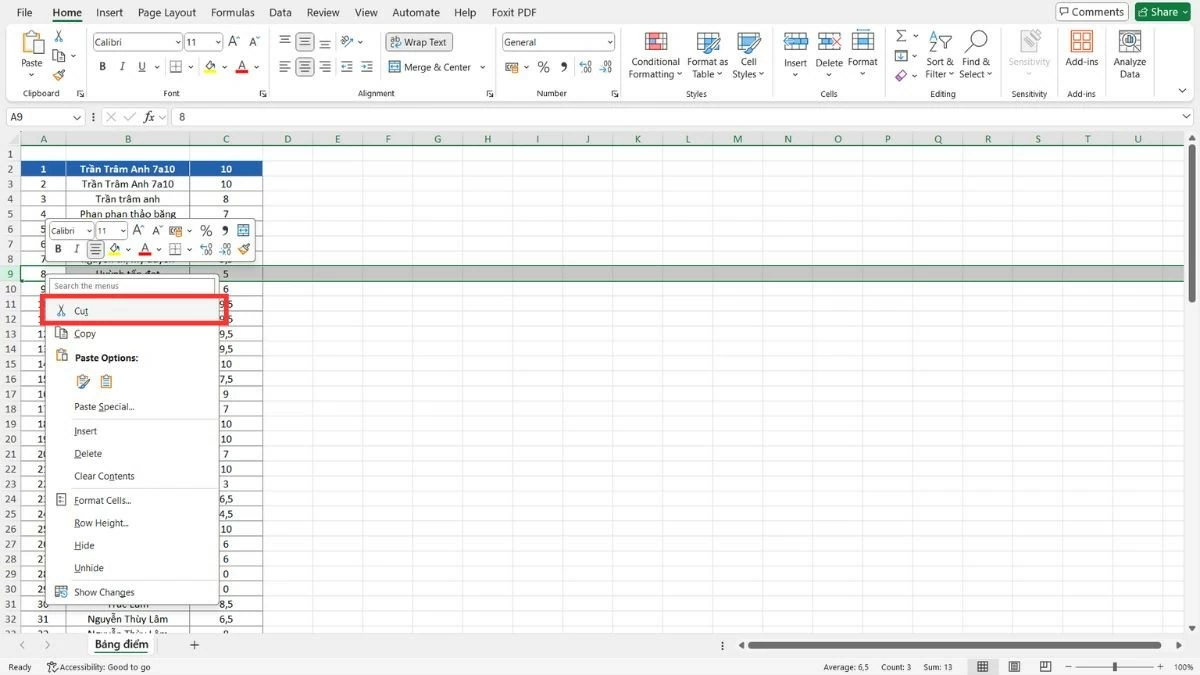
Task: Switch to the Formulas ribbon tab
Action: 232,12
